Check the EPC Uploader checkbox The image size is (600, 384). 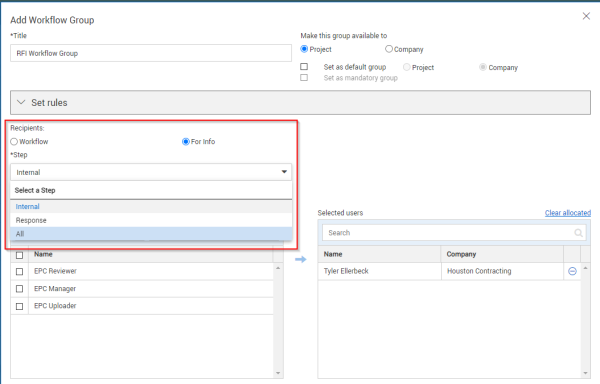(20, 306)
